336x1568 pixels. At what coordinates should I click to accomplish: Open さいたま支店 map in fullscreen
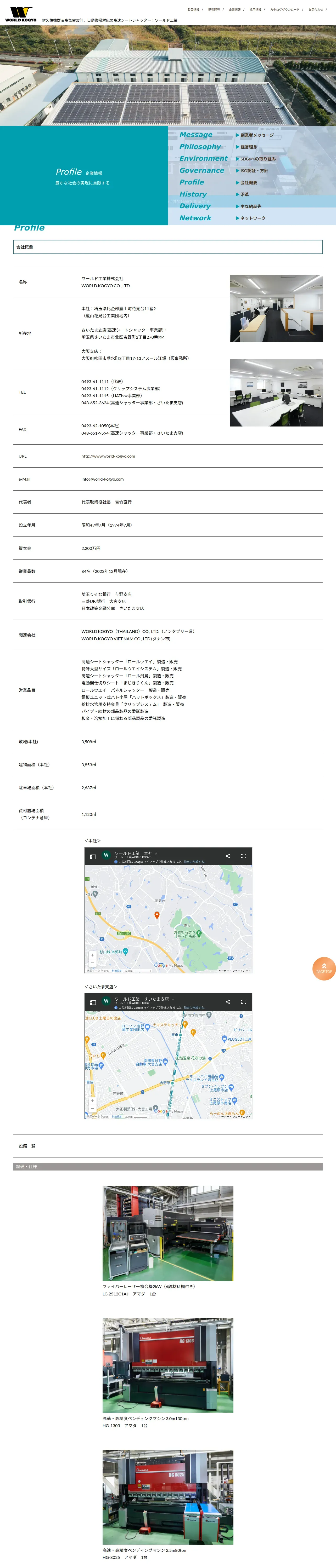pyautogui.click(x=243, y=1002)
